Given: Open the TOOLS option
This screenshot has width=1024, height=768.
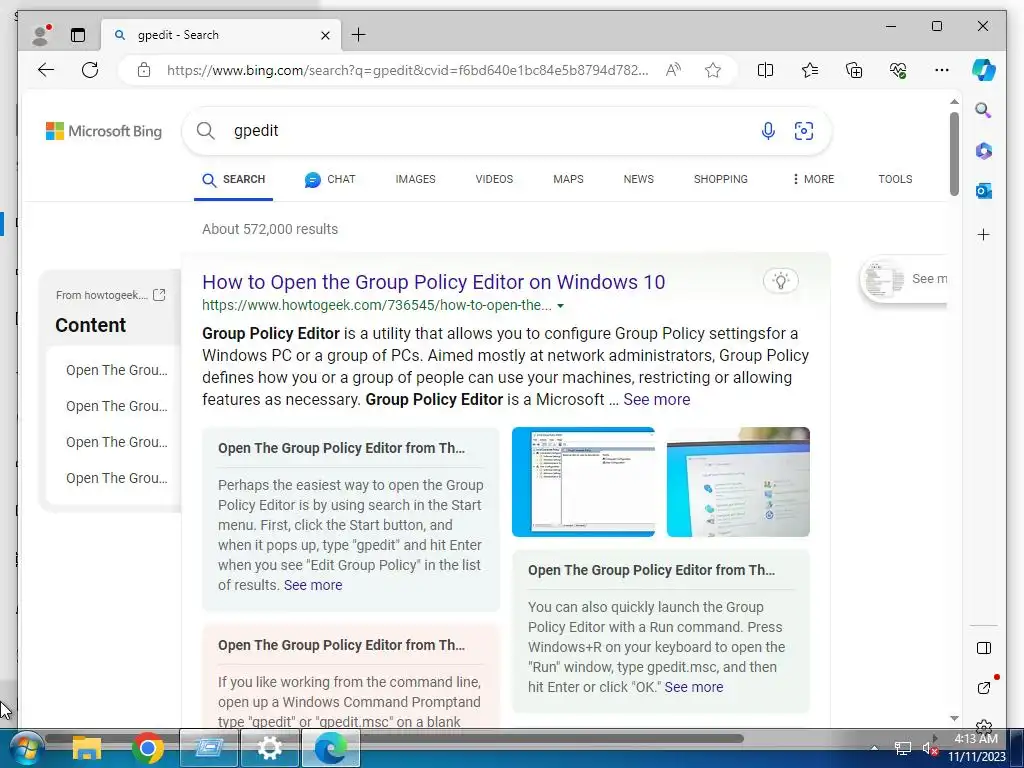Looking at the screenshot, I should (895, 179).
